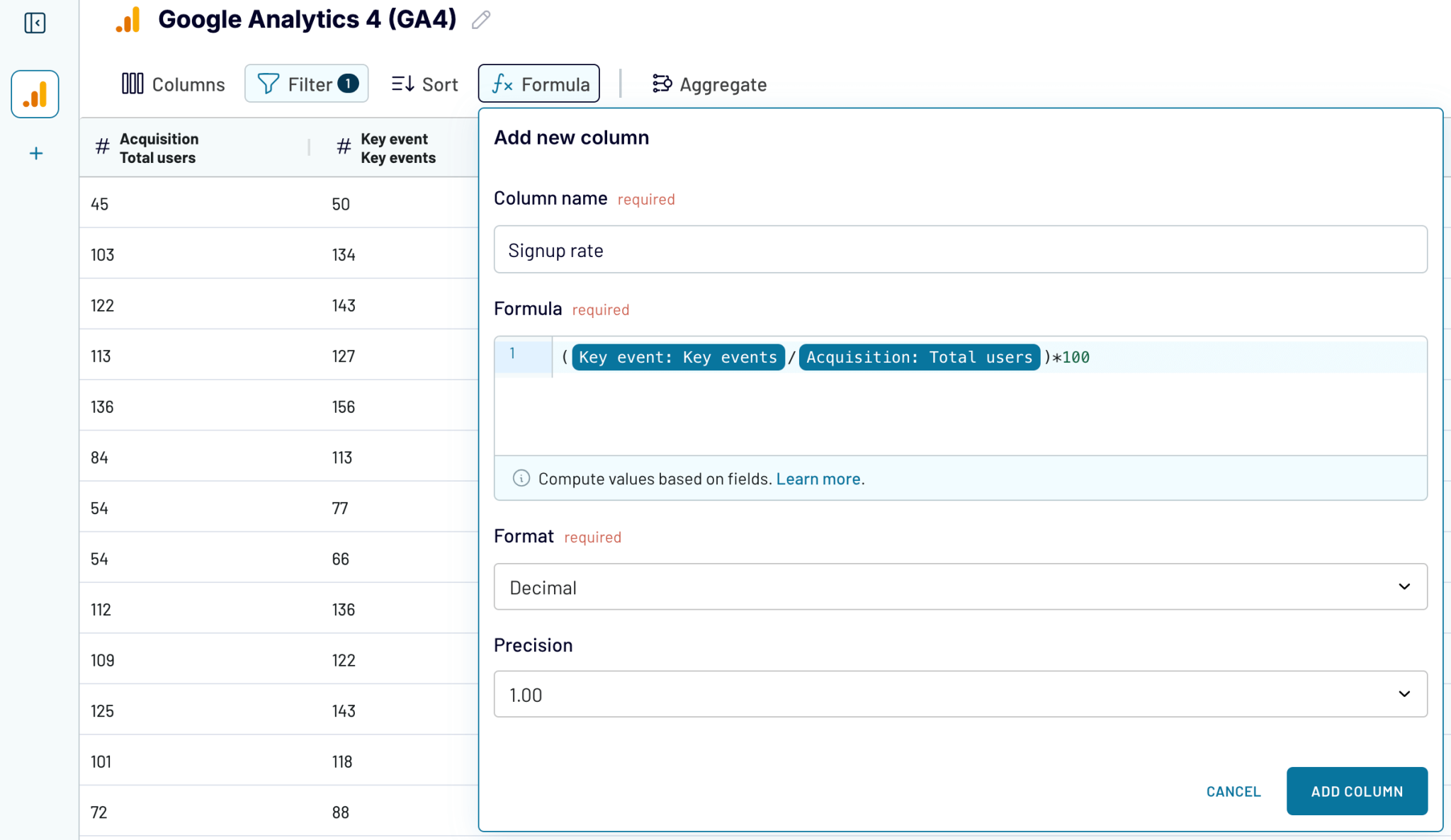Select the Acquisition: Total users formula token
Viewport: 1451px width, 840px height.
point(919,357)
